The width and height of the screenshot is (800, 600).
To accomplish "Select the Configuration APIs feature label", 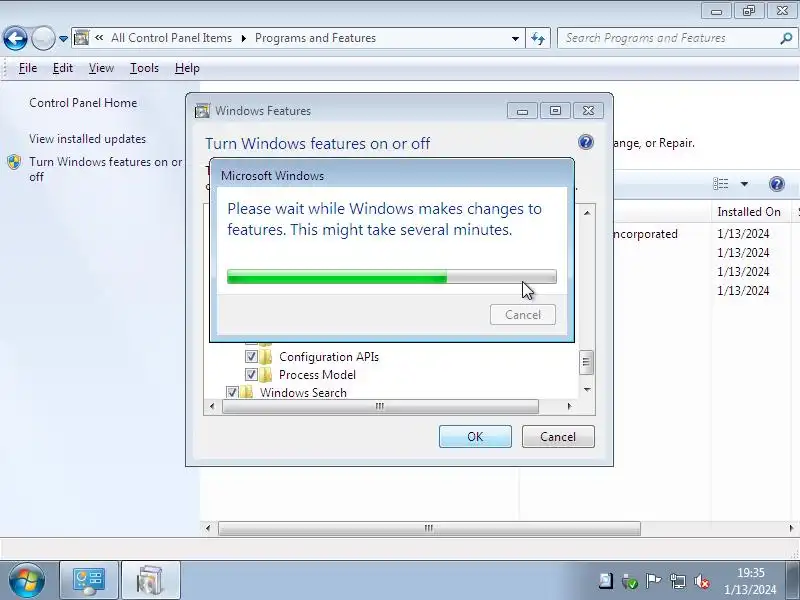I will click(x=329, y=357).
